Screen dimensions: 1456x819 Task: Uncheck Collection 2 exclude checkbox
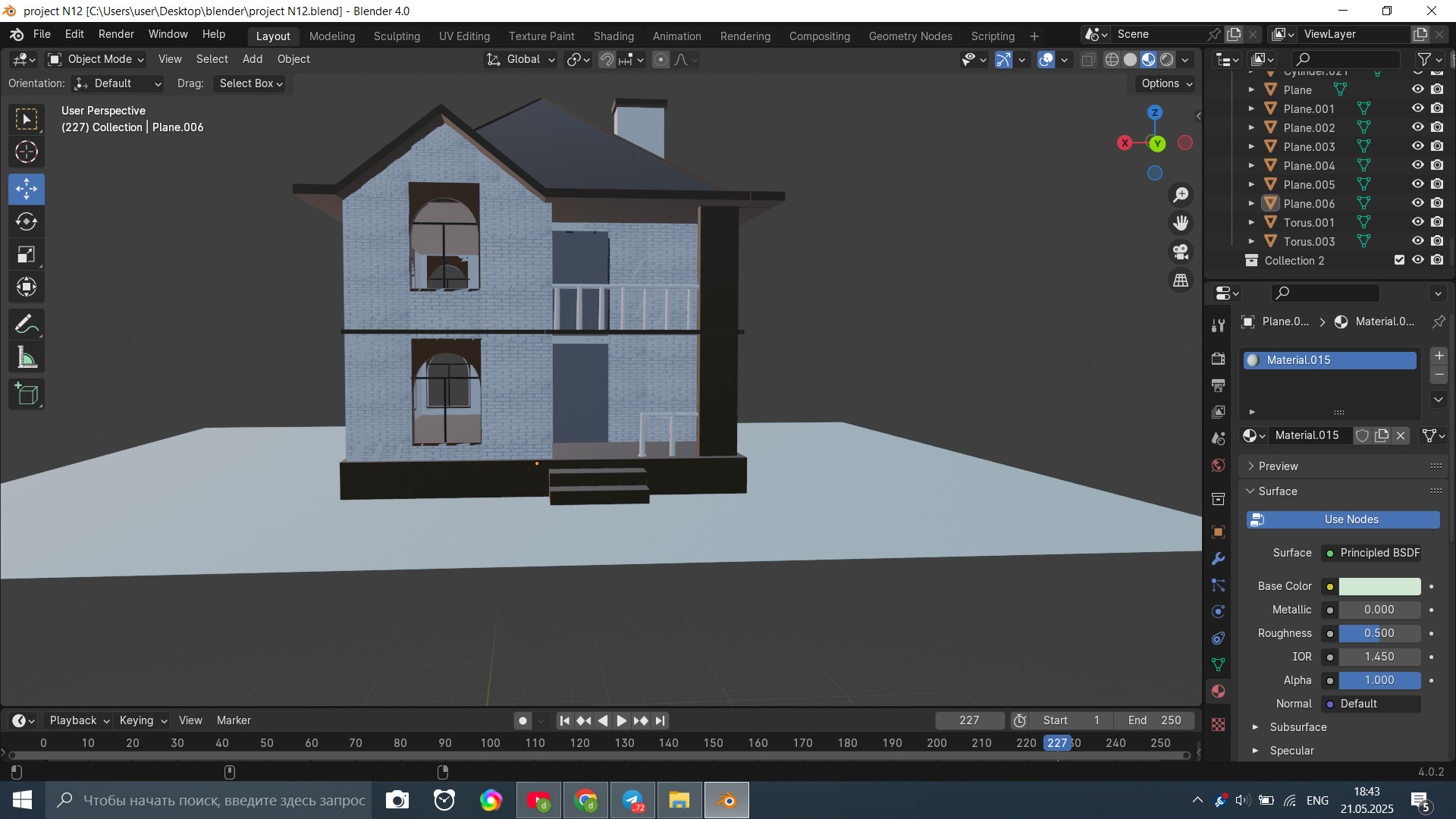coord(1399,260)
